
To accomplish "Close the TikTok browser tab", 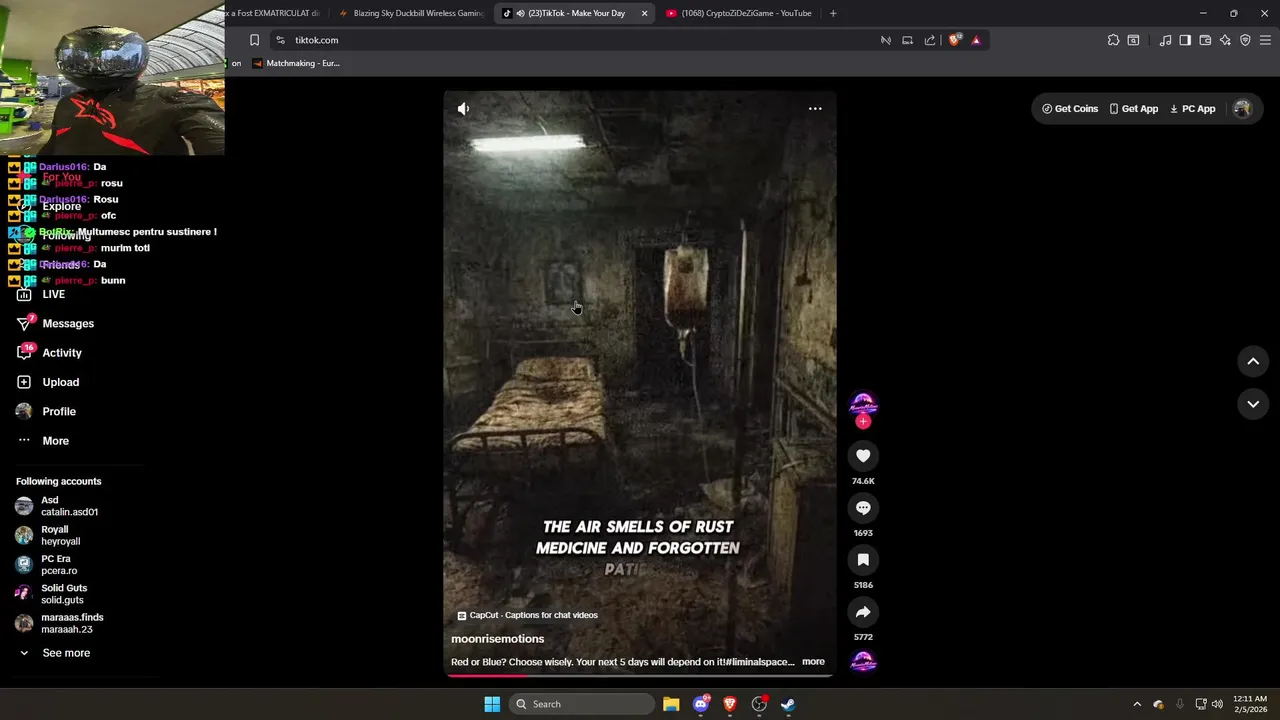I will coord(644,13).
